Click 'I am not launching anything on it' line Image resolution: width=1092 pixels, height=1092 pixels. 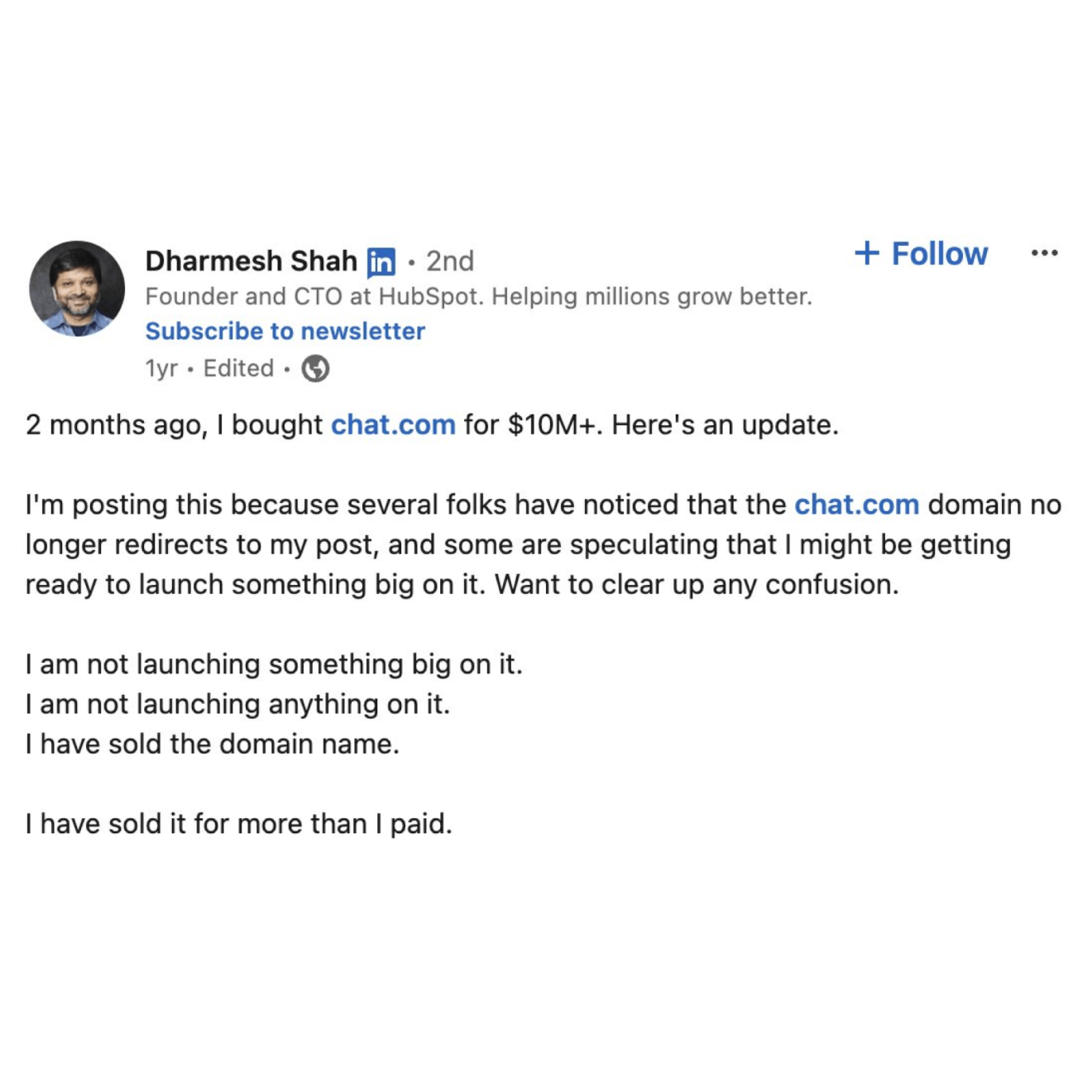tap(237, 704)
